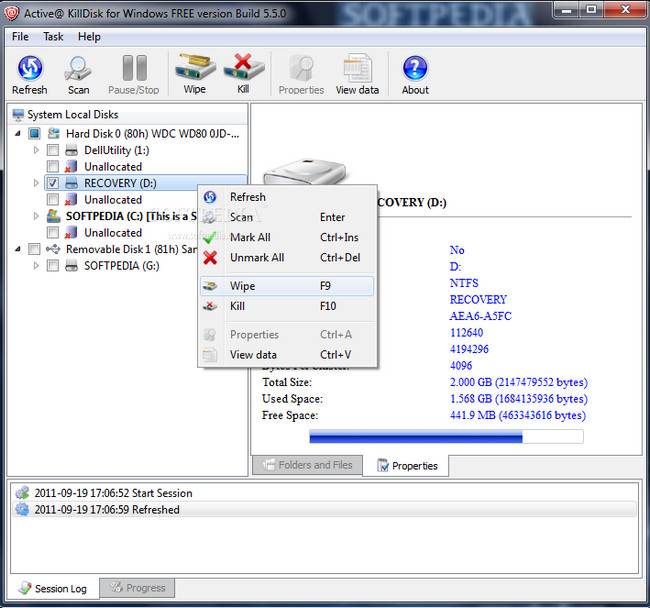Tick the SOFTPEDIA (G:) checkbox
The image size is (650, 608).
click(x=53, y=265)
